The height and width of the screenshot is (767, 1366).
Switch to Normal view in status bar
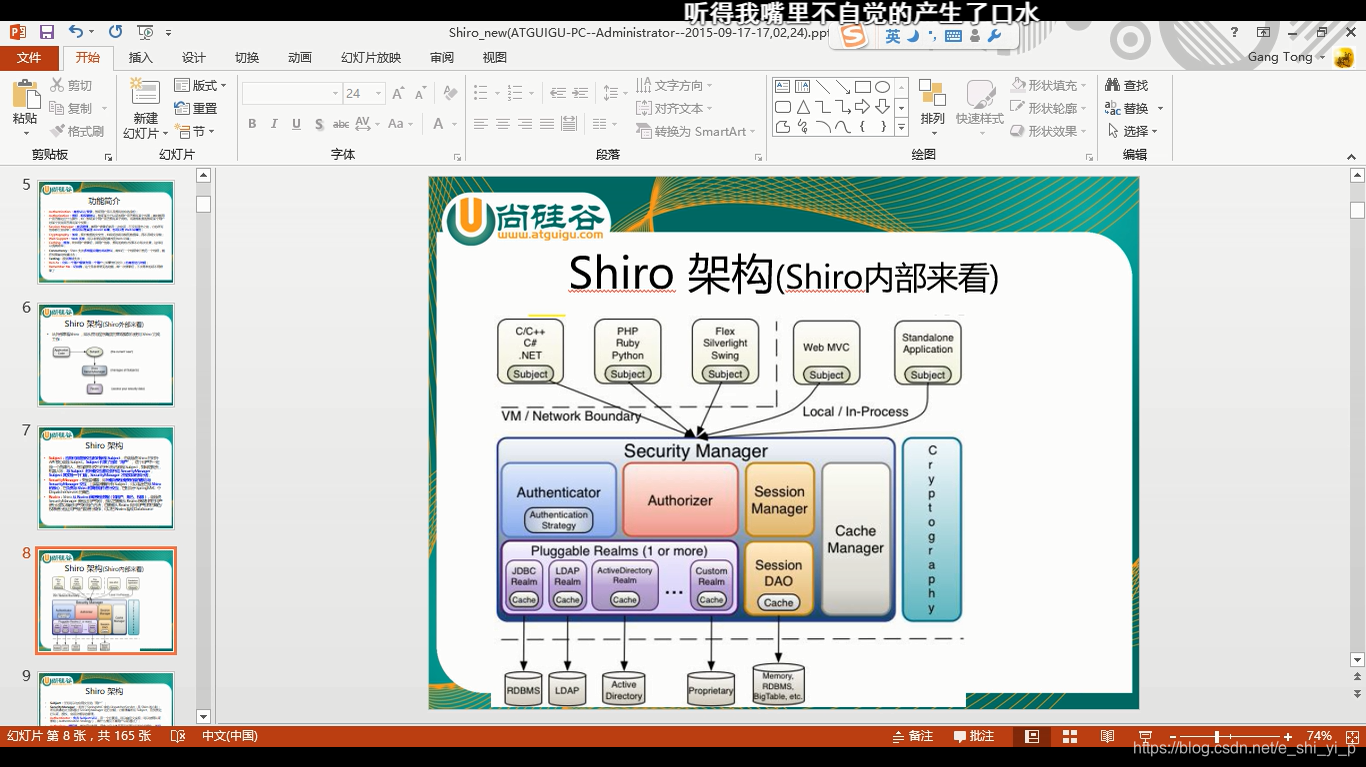coord(1032,736)
